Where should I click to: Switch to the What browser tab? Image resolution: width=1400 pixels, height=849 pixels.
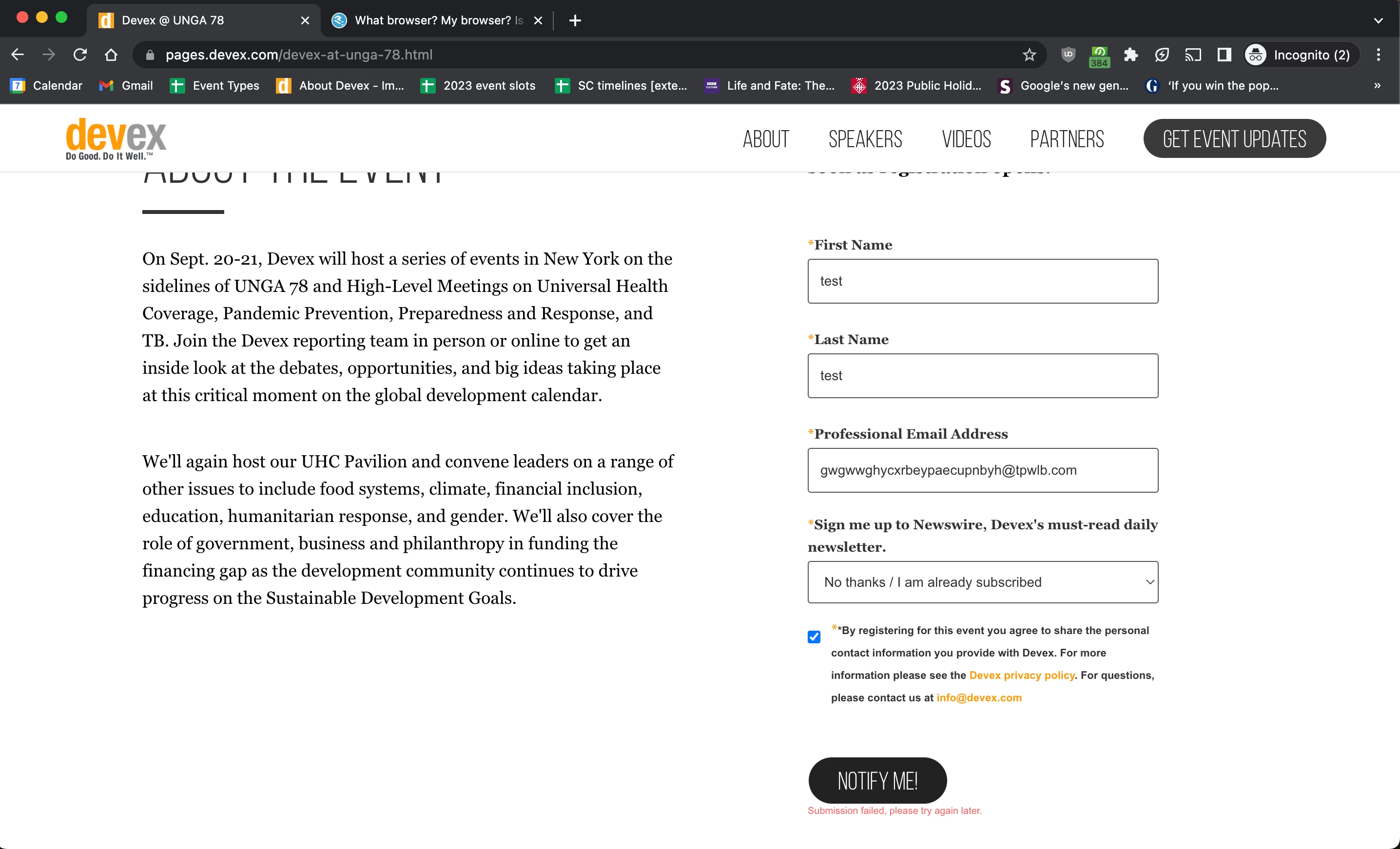(432, 20)
